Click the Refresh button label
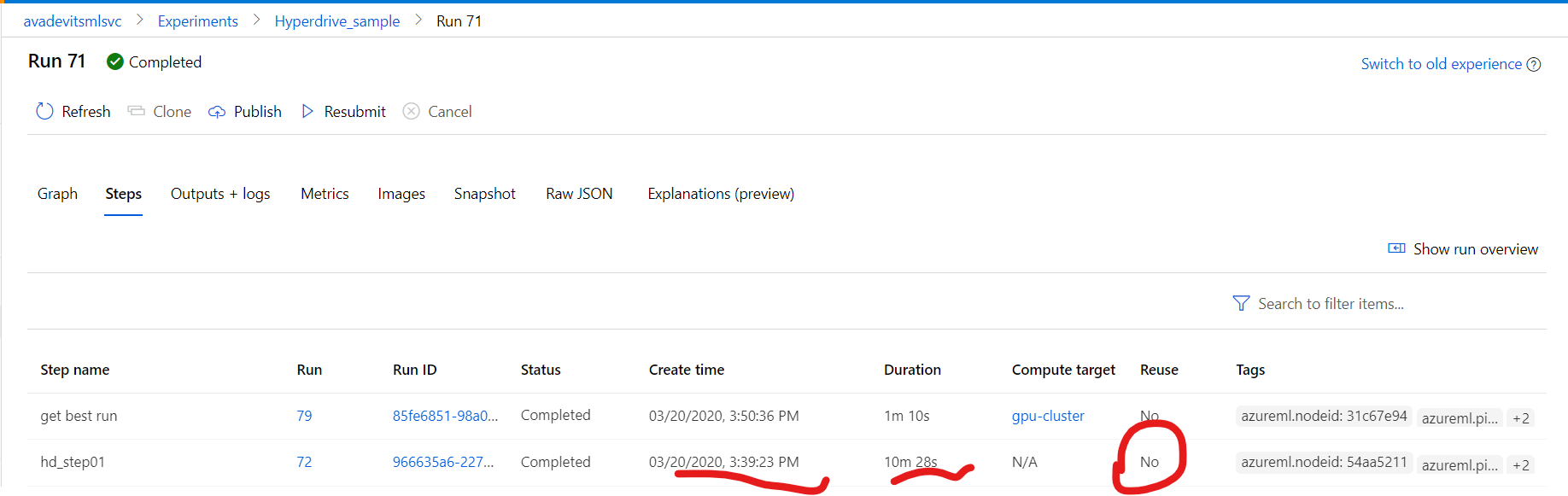This screenshot has height=496, width=1568. click(86, 112)
